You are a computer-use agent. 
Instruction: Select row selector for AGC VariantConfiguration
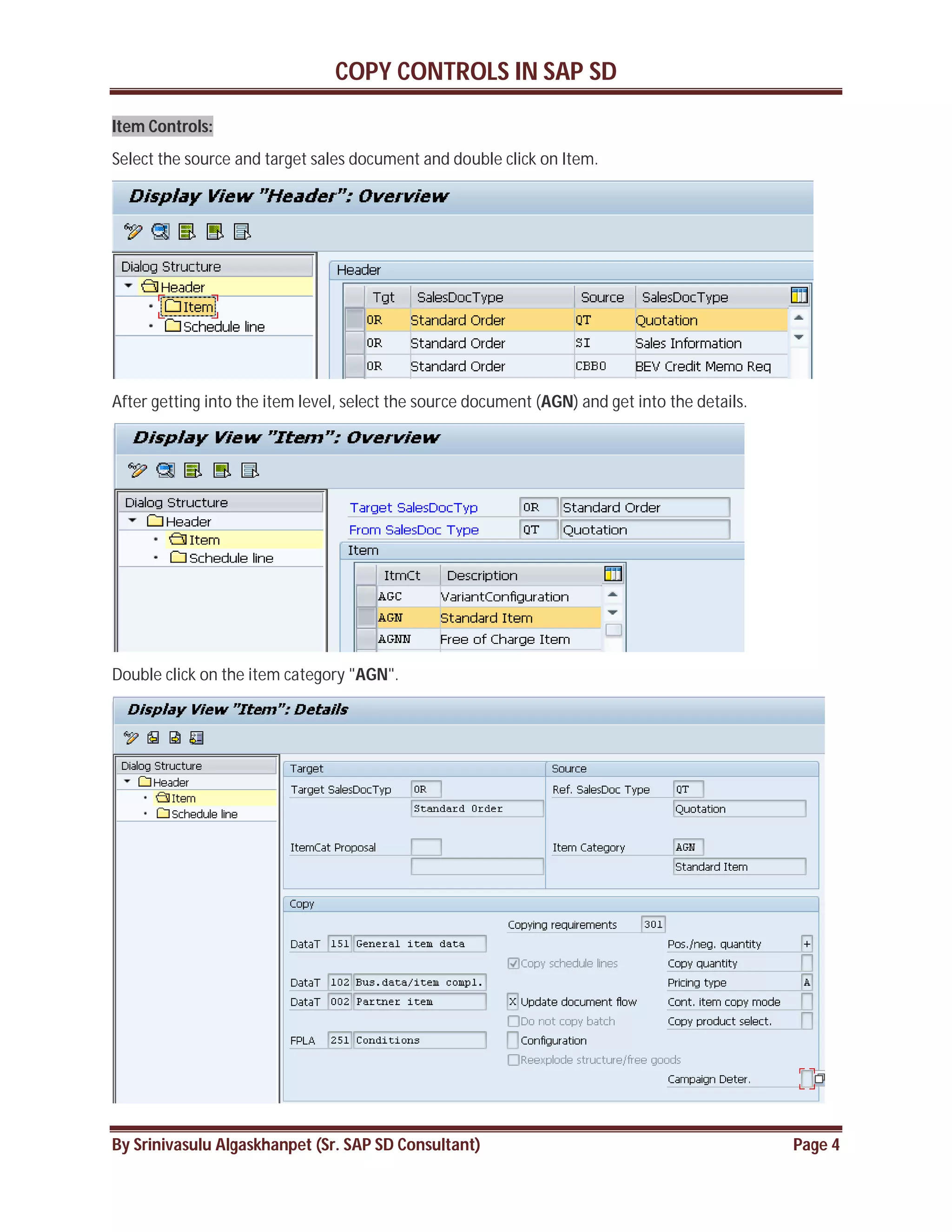pyautogui.click(x=367, y=596)
